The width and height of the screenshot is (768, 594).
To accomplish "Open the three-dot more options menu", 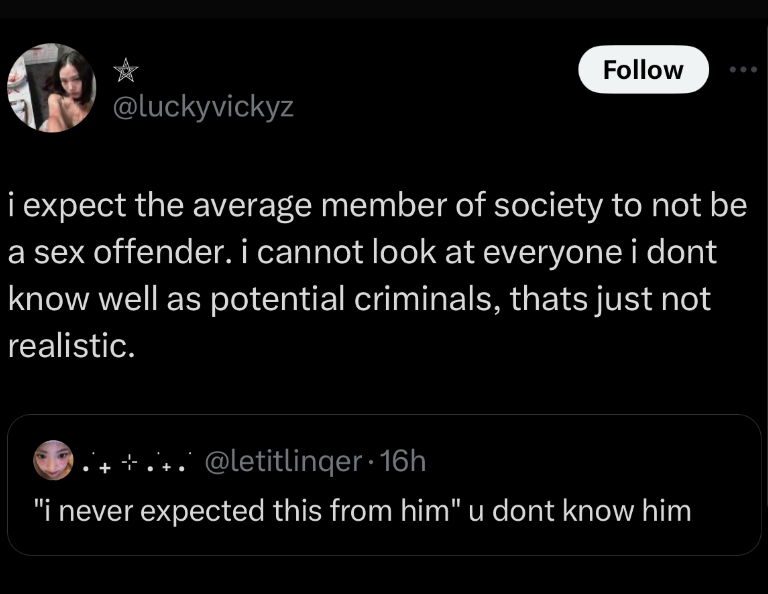I will click(x=740, y=70).
